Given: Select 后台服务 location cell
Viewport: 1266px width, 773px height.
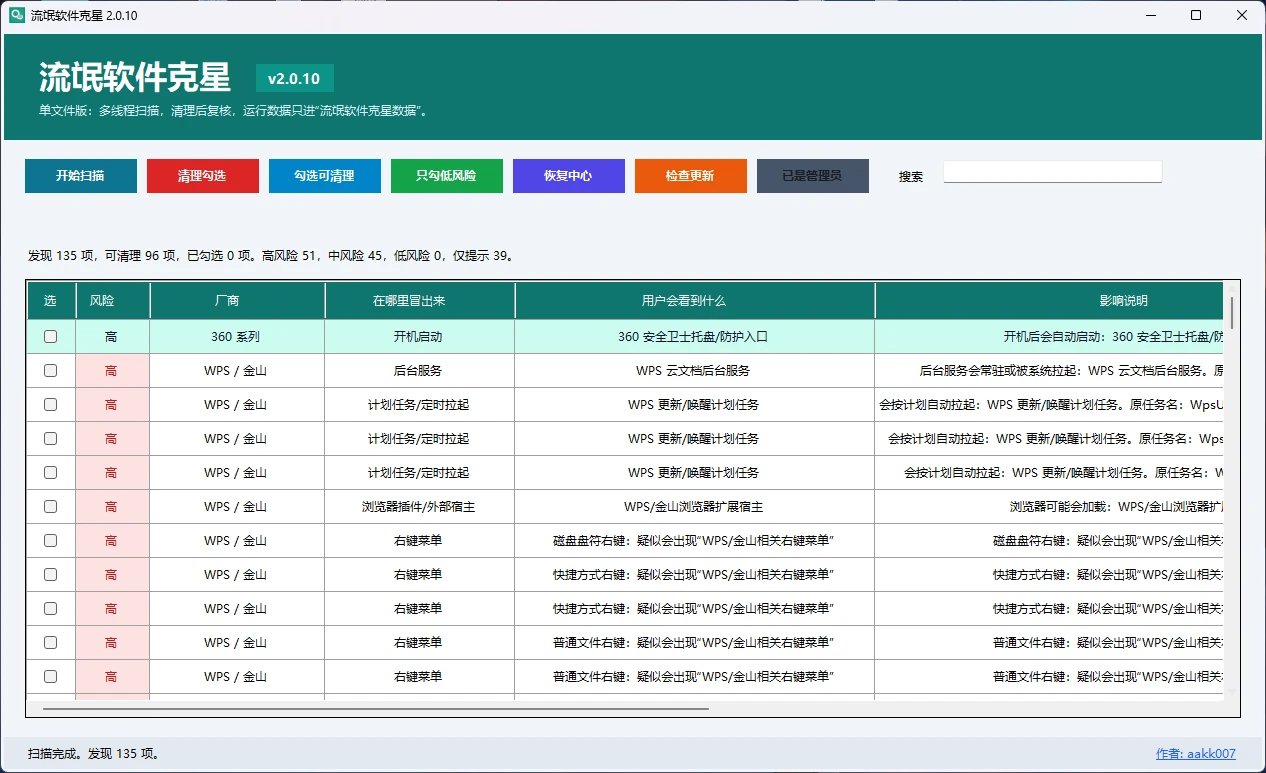Looking at the screenshot, I should 420,371.
